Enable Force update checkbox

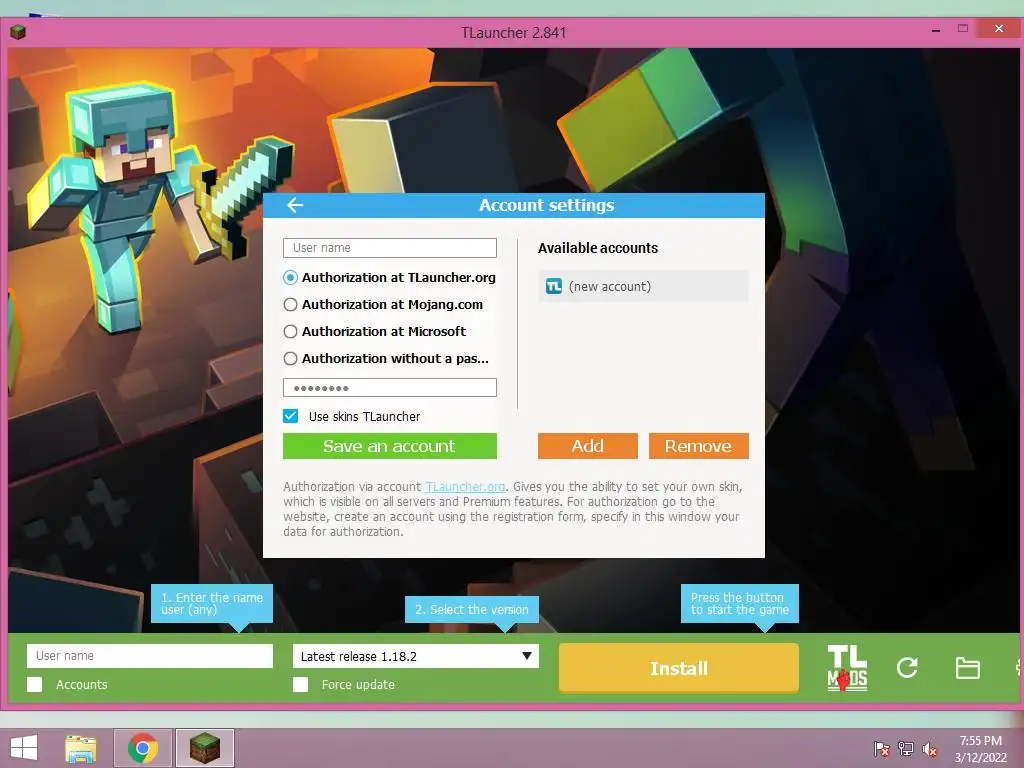click(x=300, y=684)
